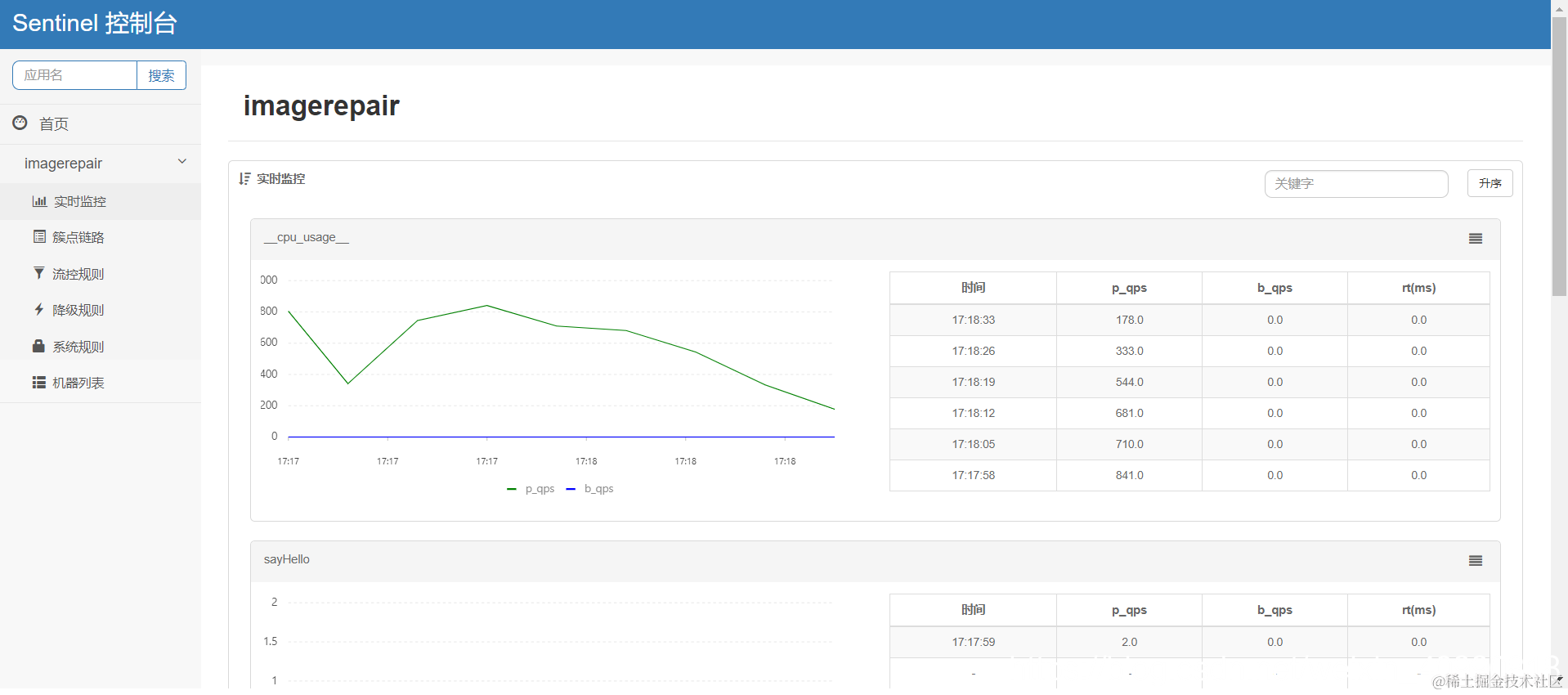The width and height of the screenshot is (1568, 695).
Task: Click the dashboard icon next to 首页
Action: (x=20, y=123)
